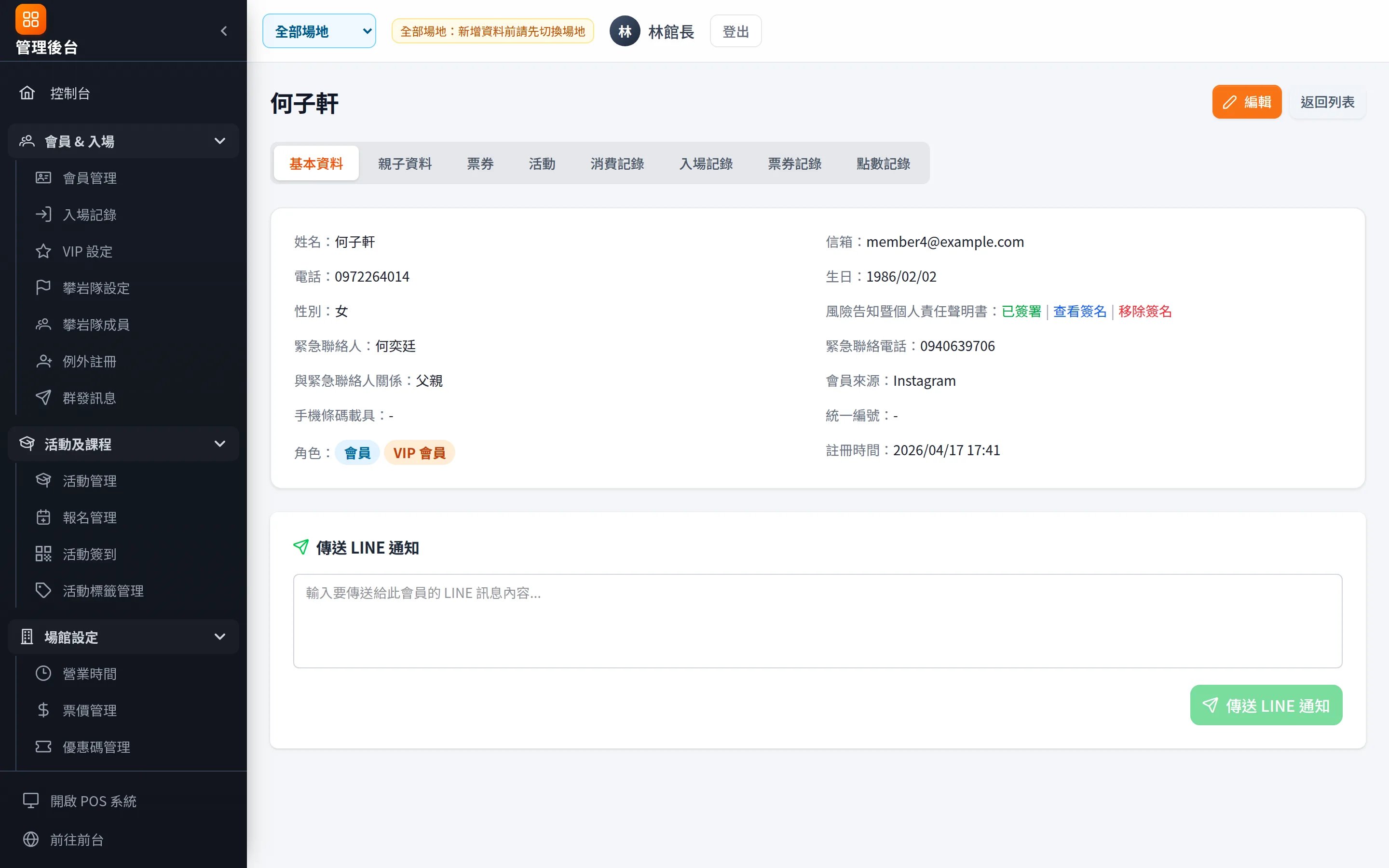The image size is (1389, 868).
Task: Open the 消費記錄 tab
Action: [617, 163]
